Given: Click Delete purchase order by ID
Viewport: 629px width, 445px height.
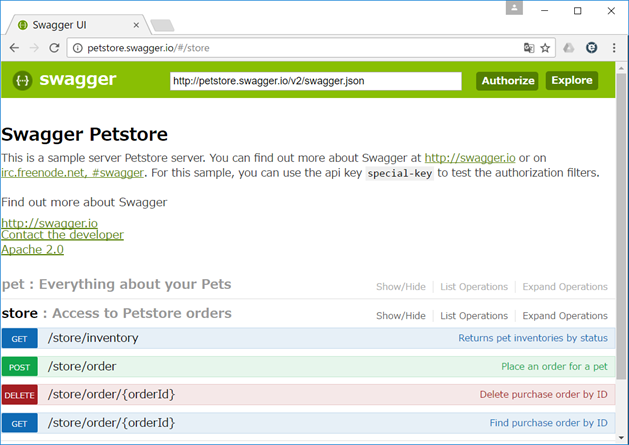Looking at the screenshot, I should [544, 394].
